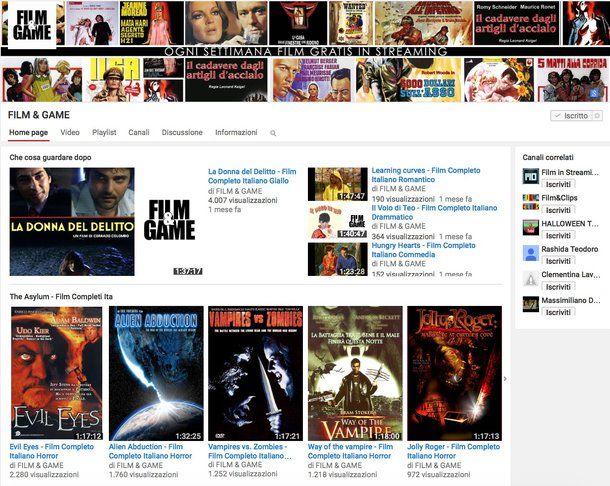
Task: Play Learning curves video thumbnail
Action: click(x=338, y=184)
